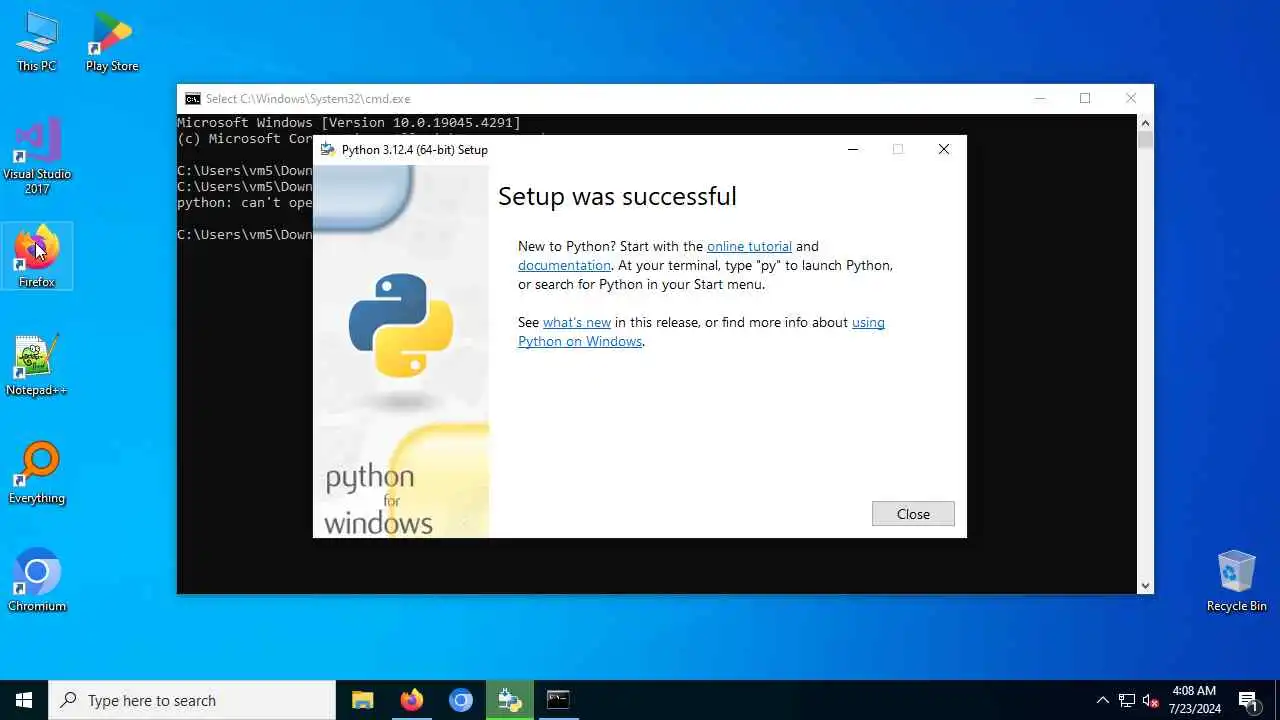
Task: Open Firefox from the taskbar
Action: pos(412,700)
